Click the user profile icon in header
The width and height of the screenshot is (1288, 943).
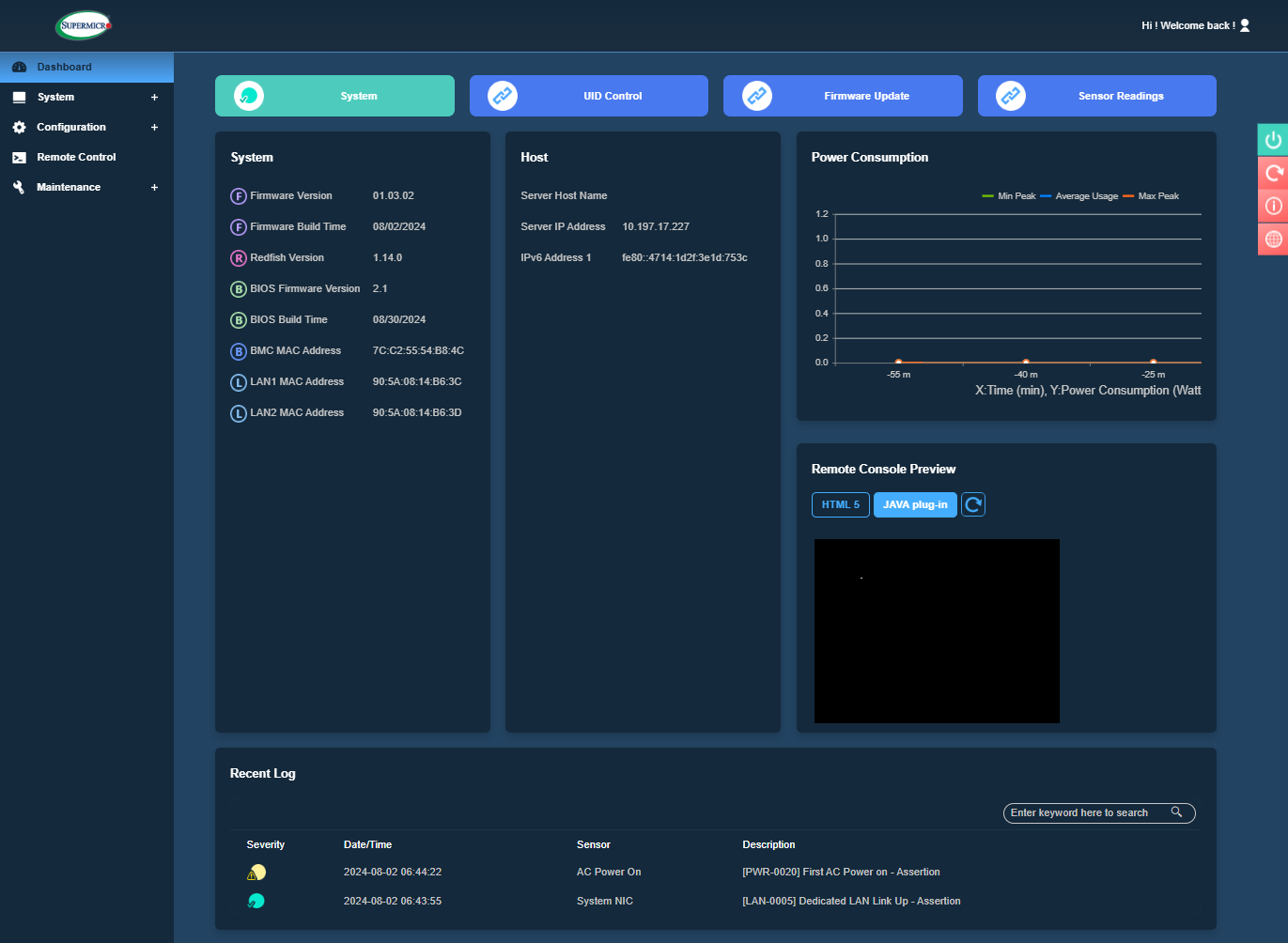pyautogui.click(x=1245, y=25)
